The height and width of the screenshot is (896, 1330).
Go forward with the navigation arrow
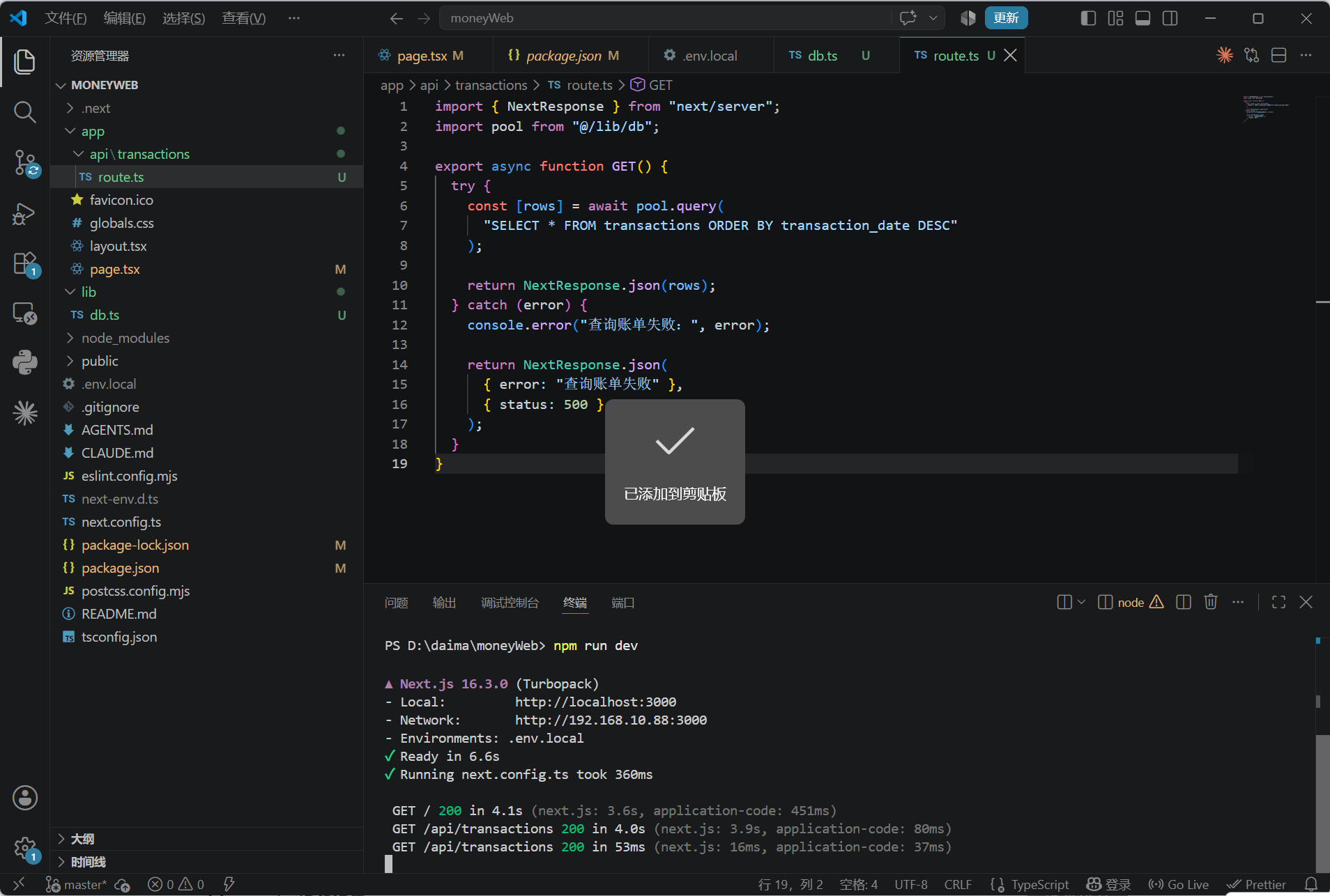(424, 18)
